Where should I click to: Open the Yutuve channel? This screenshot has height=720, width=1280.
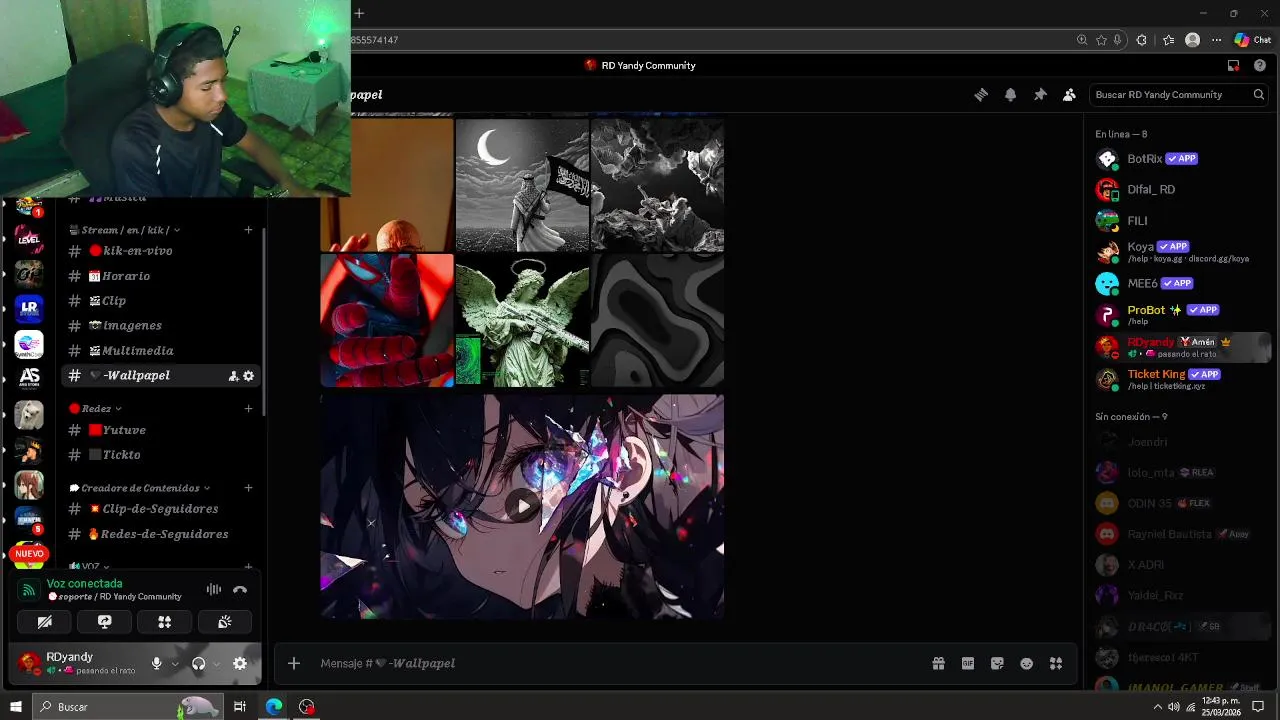[x=161, y=430]
